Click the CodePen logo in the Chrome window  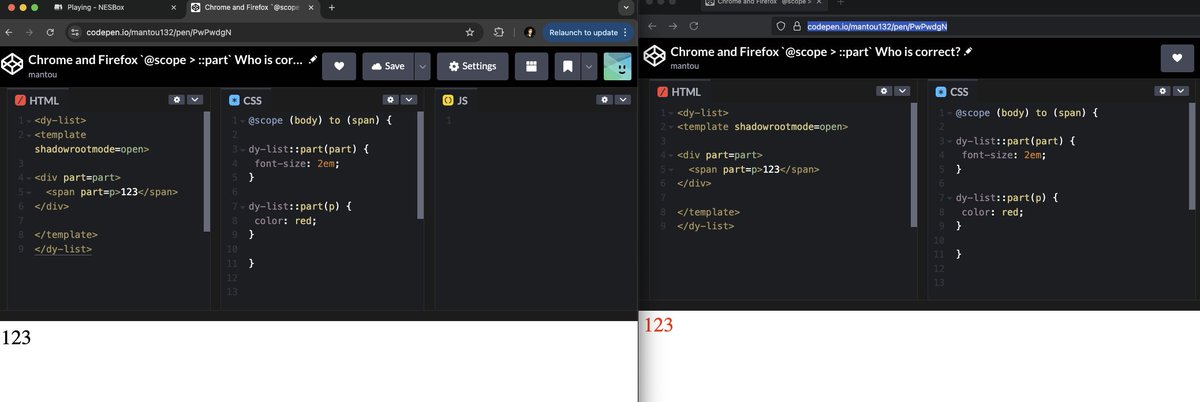pyautogui.click(x=13, y=66)
